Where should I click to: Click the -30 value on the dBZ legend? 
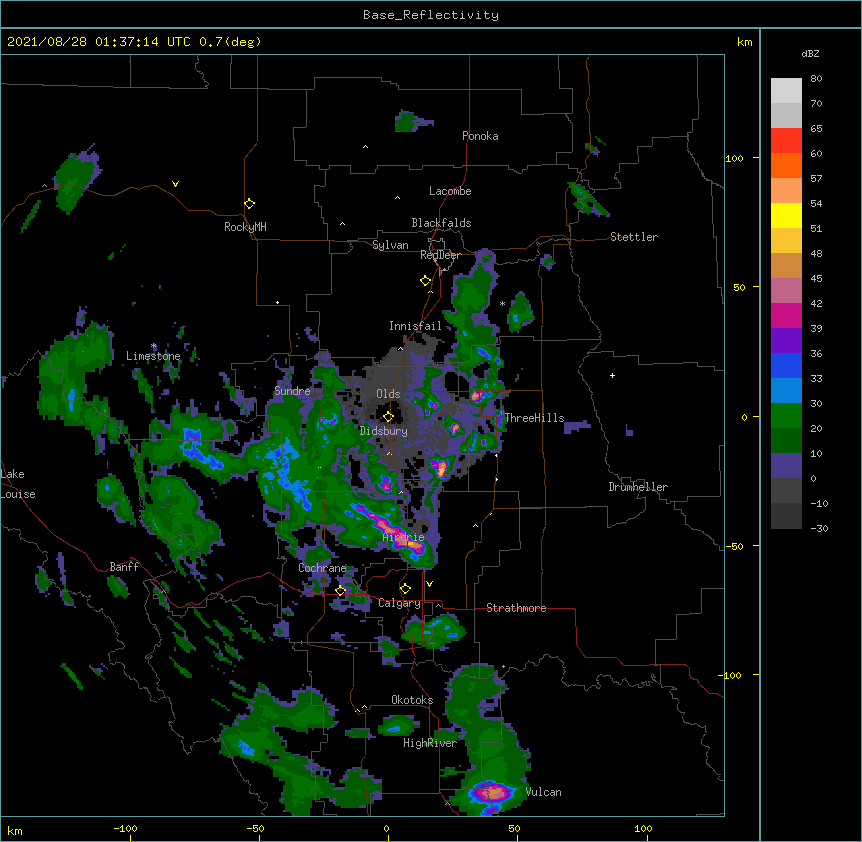[819, 528]
